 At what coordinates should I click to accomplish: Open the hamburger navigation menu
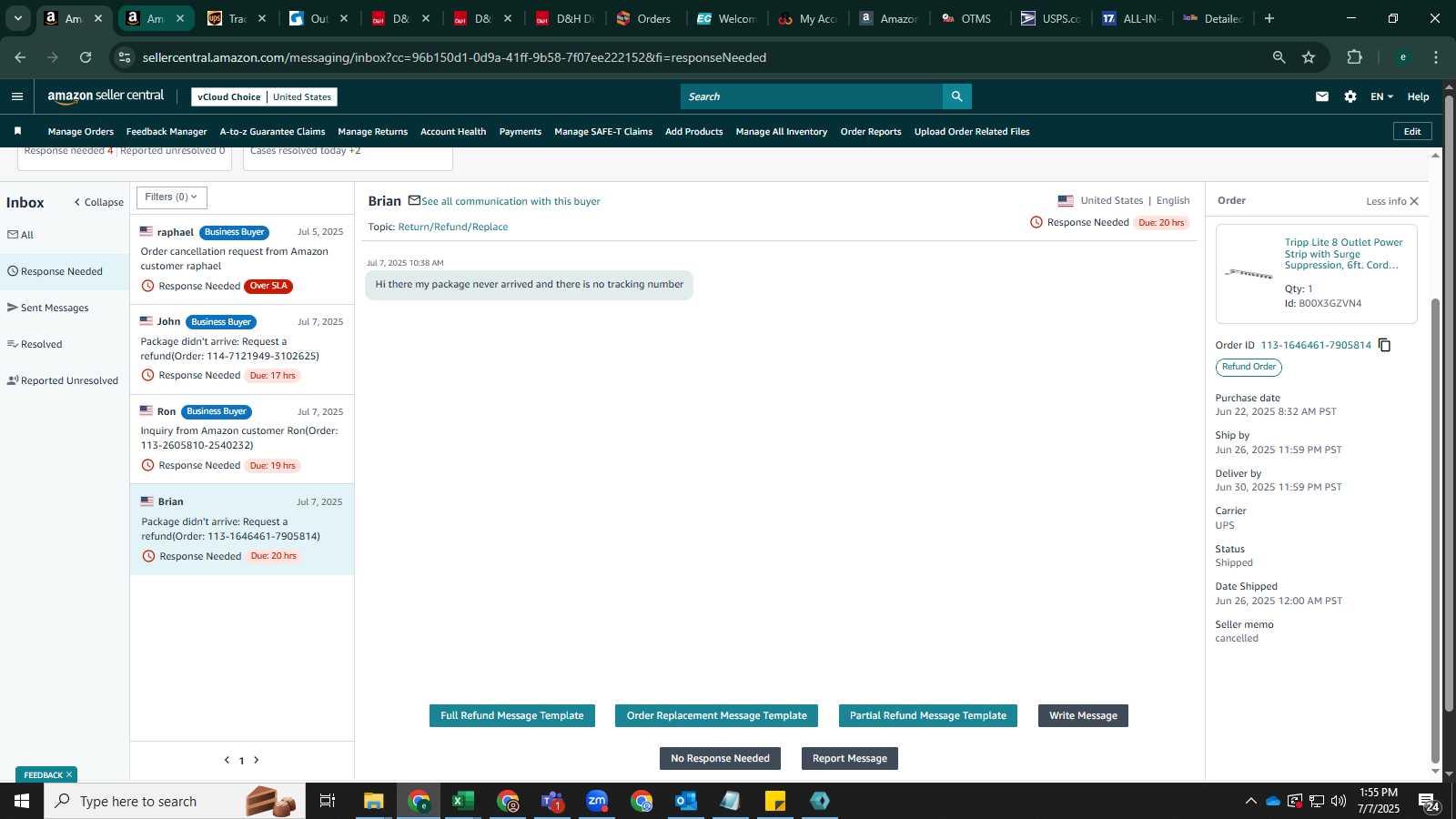coord(16,96)
